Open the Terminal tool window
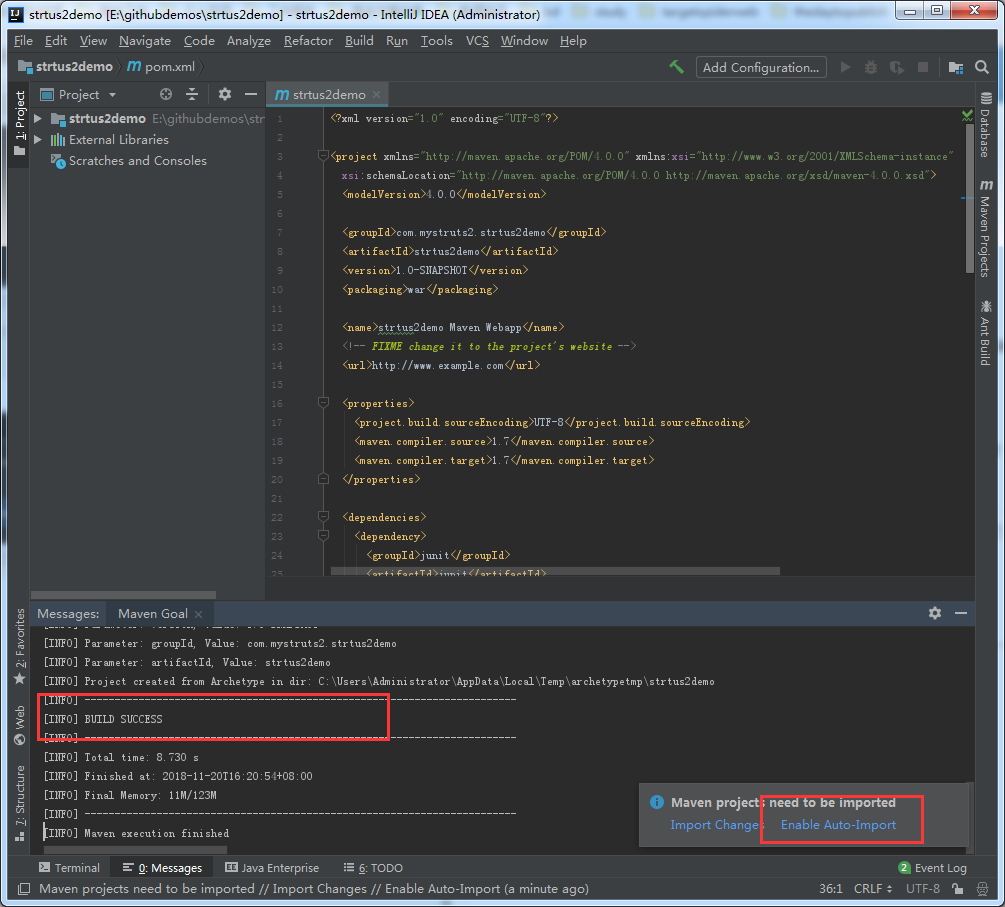 click(69, 867)
